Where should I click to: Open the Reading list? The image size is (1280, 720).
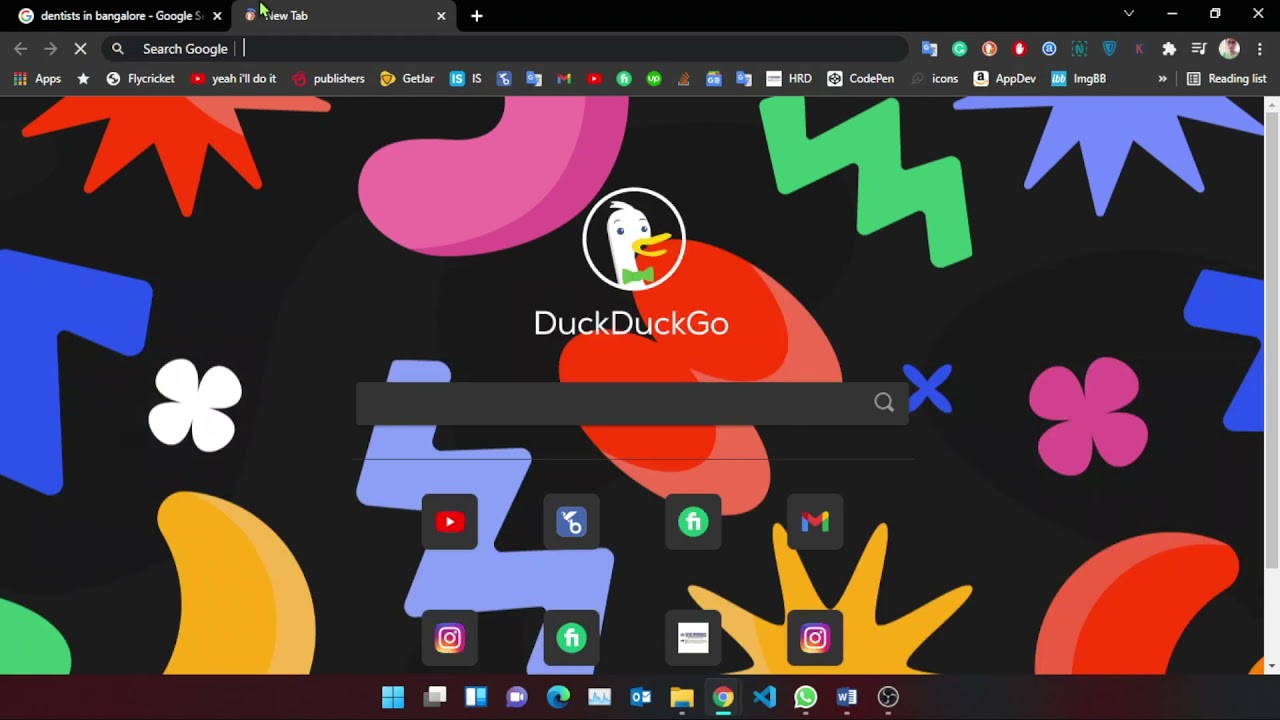point(1226,78)
